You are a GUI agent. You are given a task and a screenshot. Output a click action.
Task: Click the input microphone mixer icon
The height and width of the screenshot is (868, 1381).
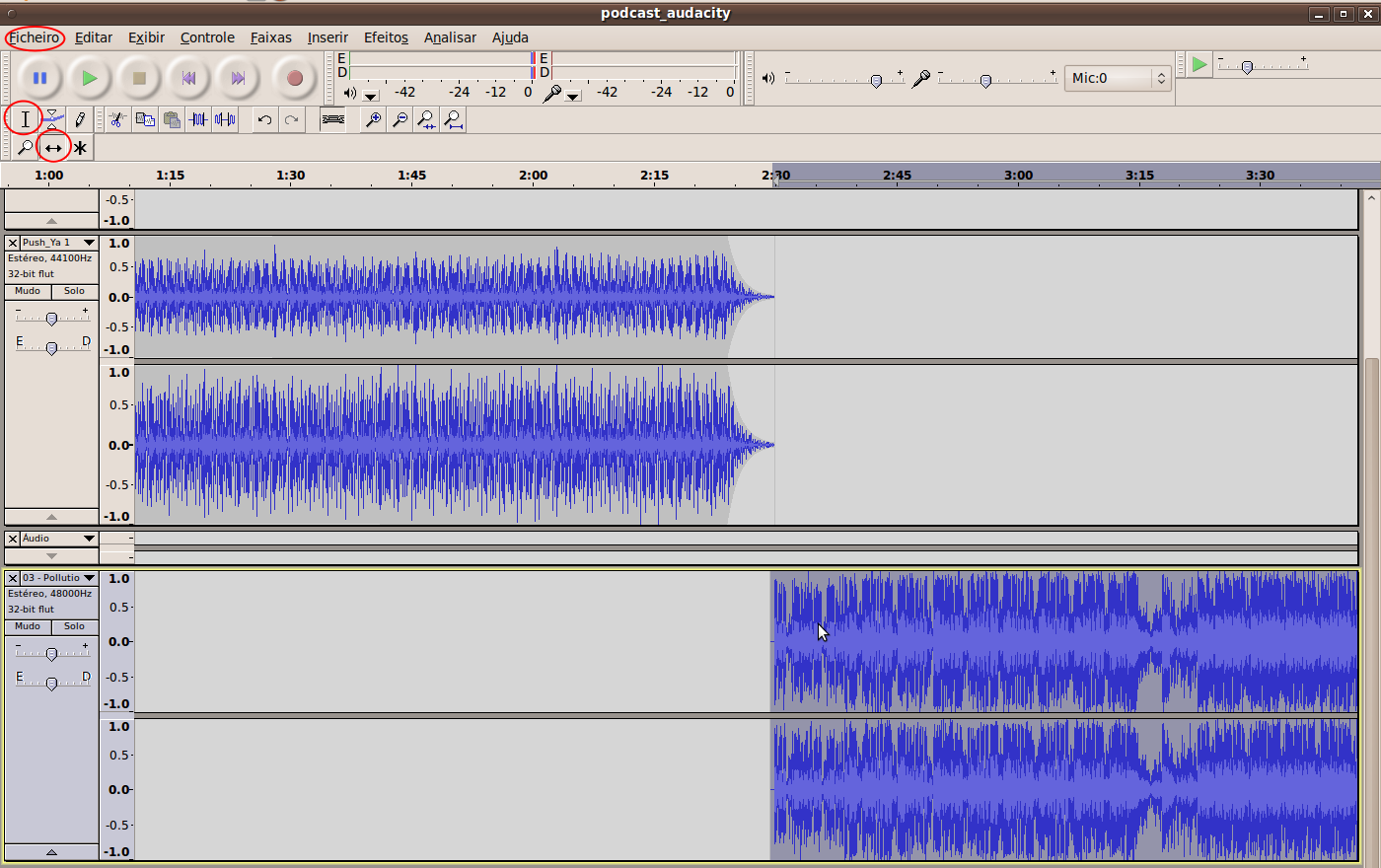coord(921,78)
